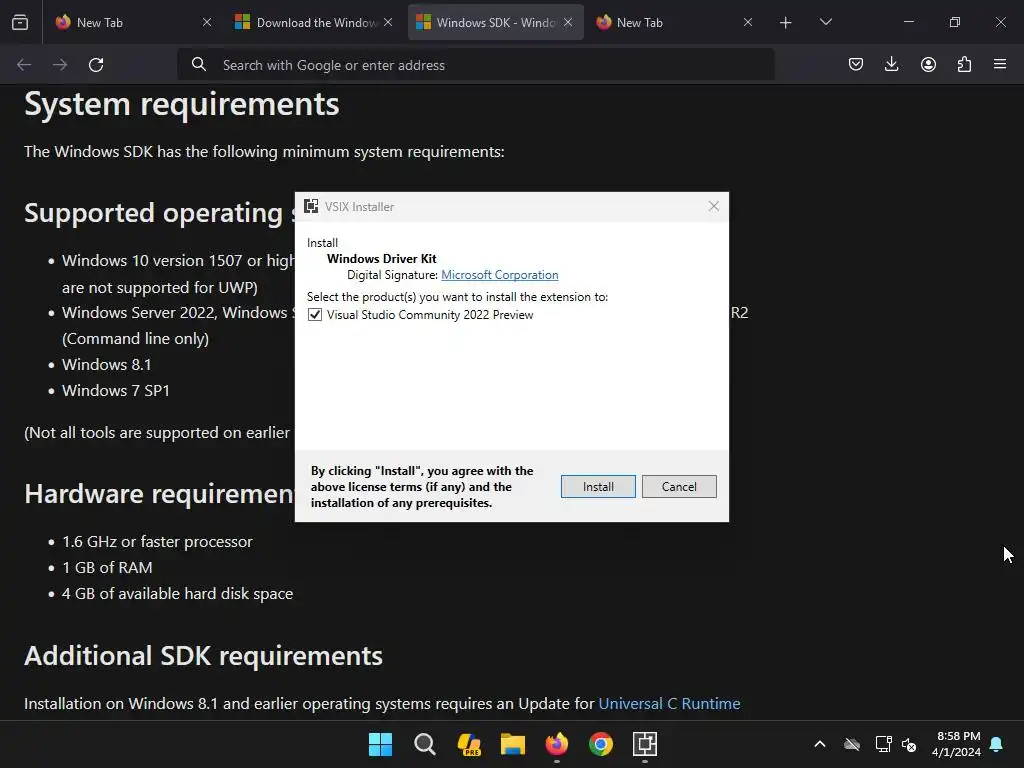Cancel the VSIX Installer dialog
The height and width of the screenshot is (768, 1024).
(679, 487)
